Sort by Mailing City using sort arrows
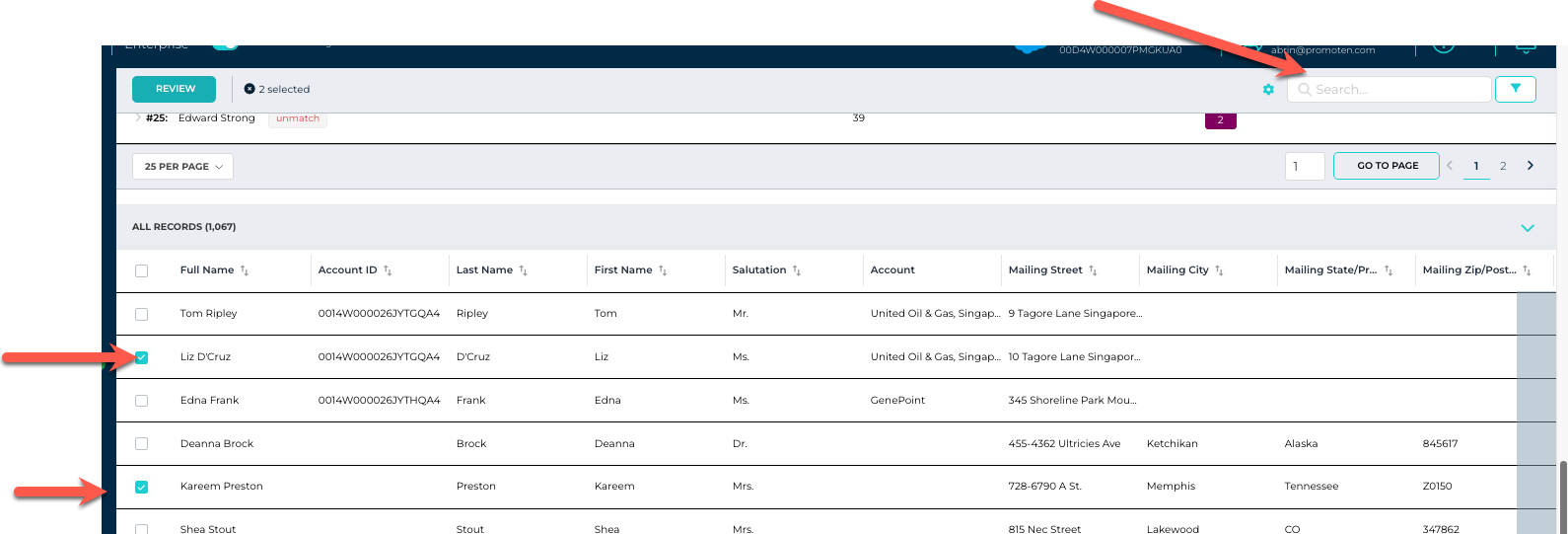The image size is (1568, 534). pyautogui.click(x=1219, y=270)
